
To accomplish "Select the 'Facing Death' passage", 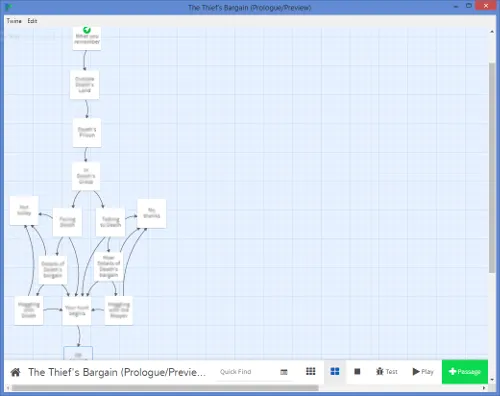I will coord(67,222).
